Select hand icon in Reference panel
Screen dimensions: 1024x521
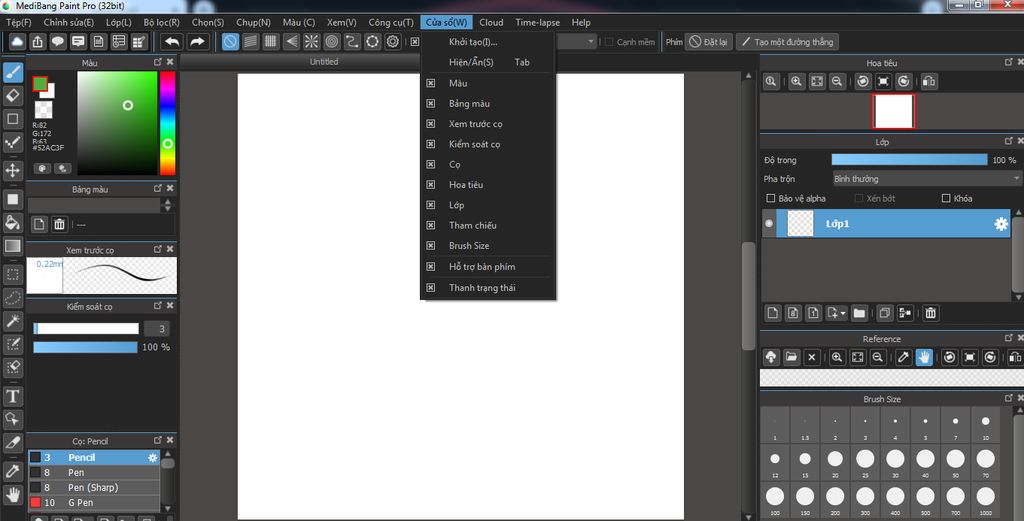923,357
